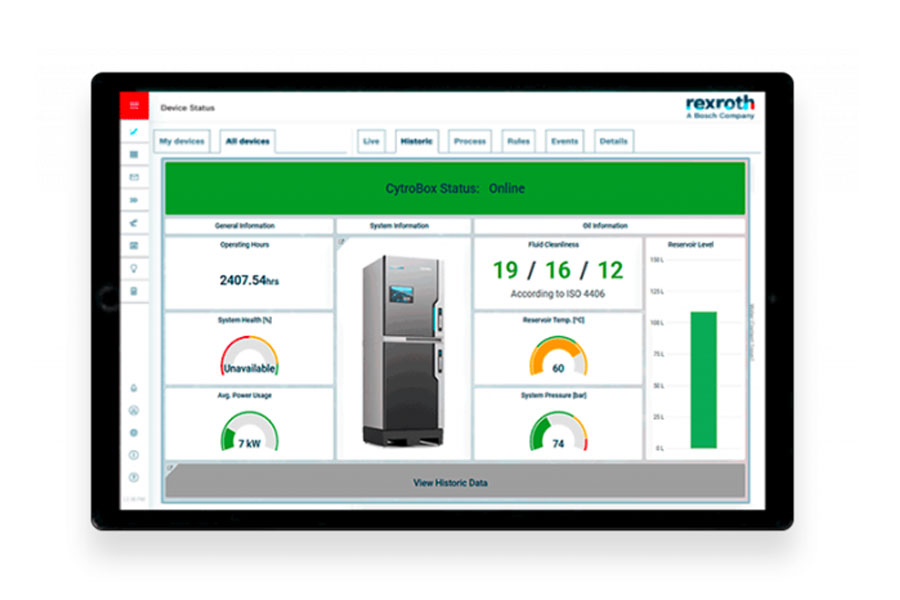Open the user profile sidebar icon
900x600 pixels.
[x=134, y=411]
